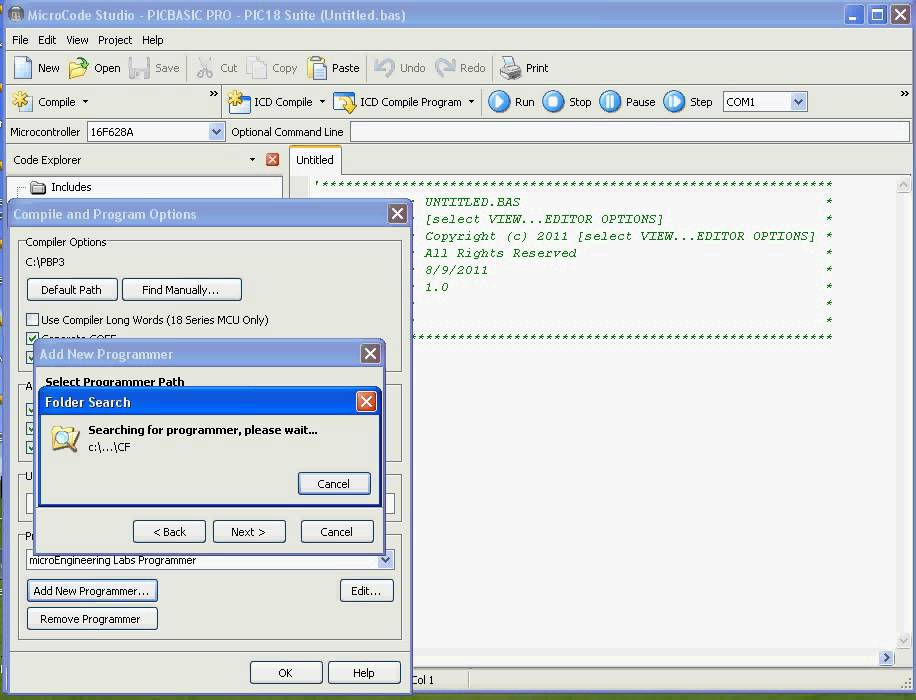Click editor vertical scrollbar down arrow
Screen dimensions: 916x700
coord(903,640)
